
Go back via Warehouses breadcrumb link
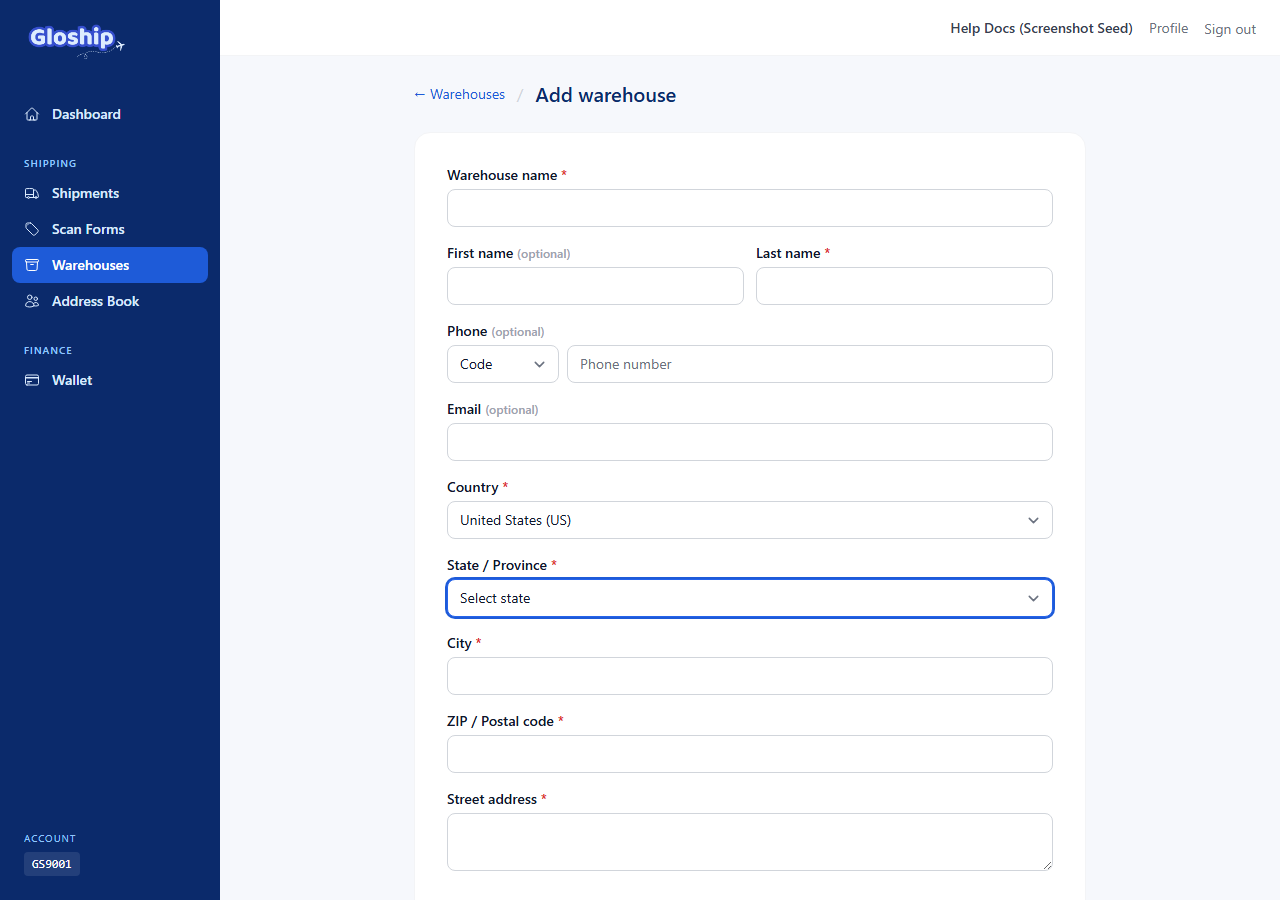coord(459,94)
